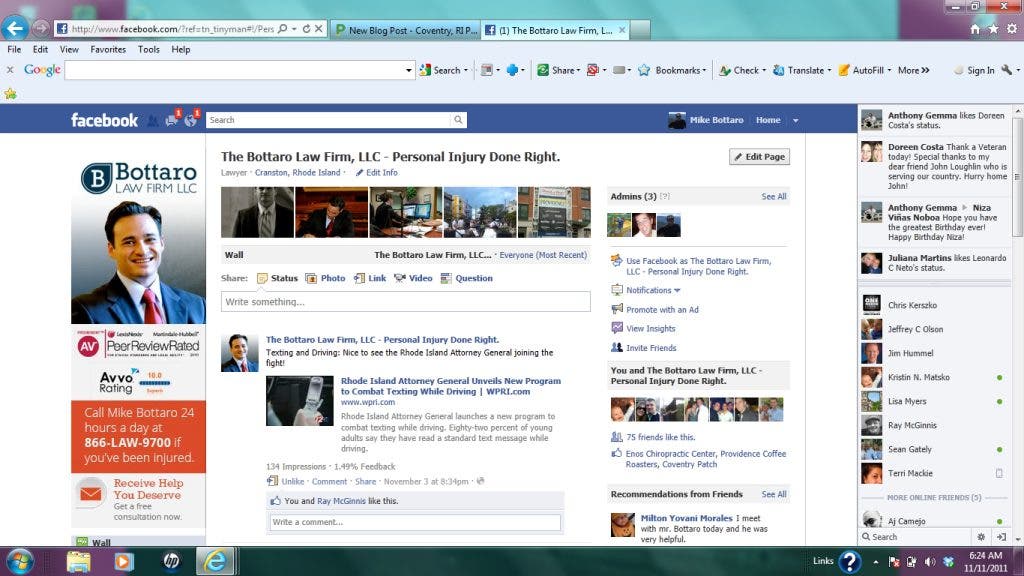This screenshot has height=576, width=1024.
Task: Open Internet Explorer from taskbar
Action: (215, 561)
